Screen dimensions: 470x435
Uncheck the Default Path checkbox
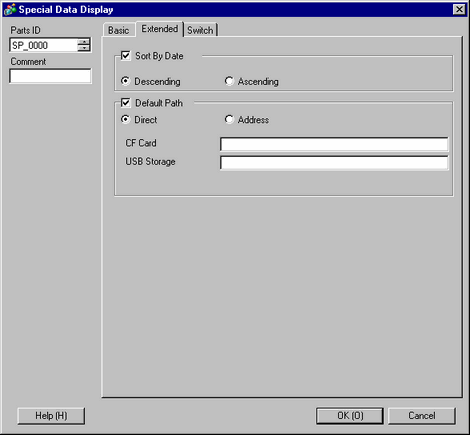point(126,102)
